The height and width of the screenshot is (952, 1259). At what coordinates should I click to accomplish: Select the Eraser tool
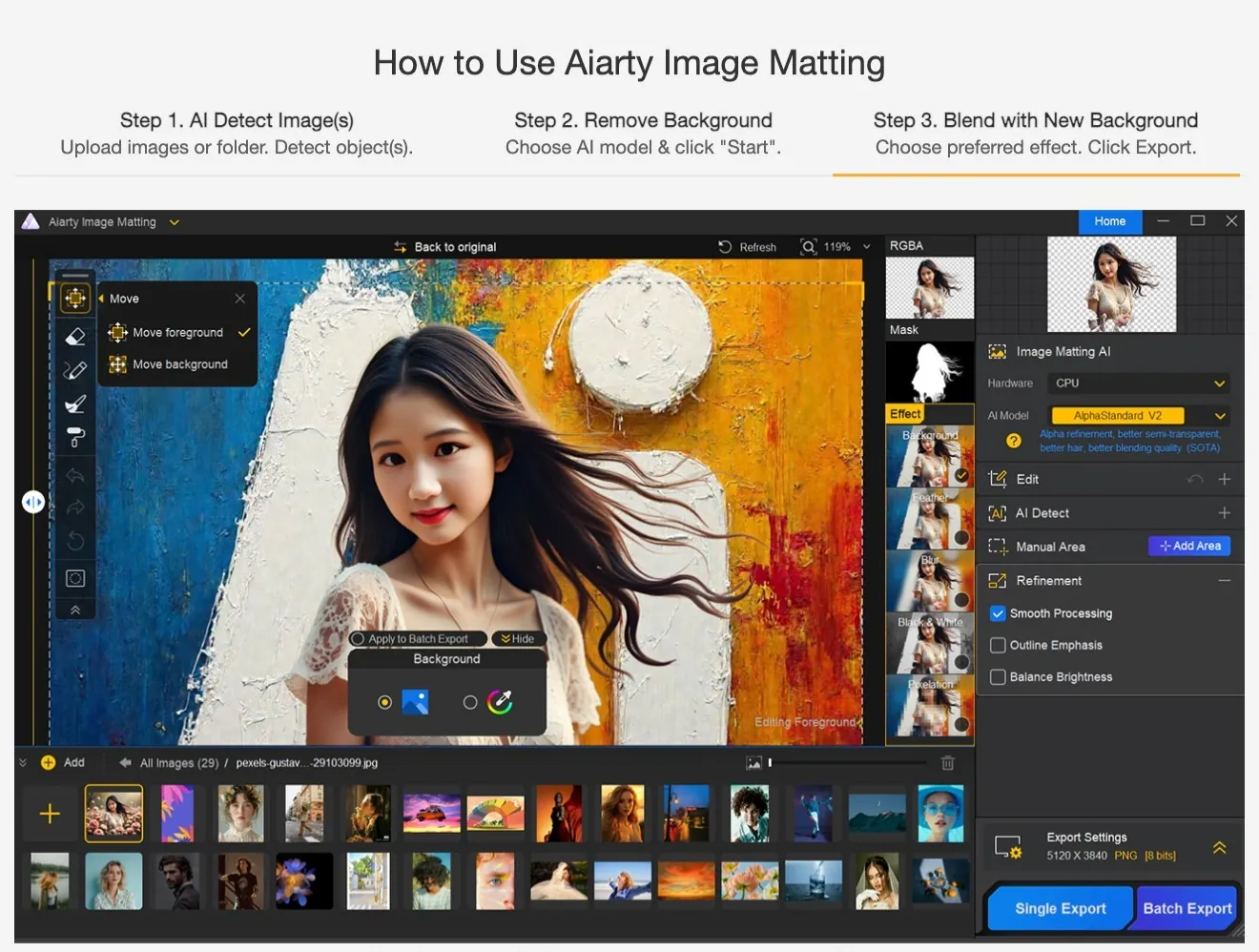(75, 336)
